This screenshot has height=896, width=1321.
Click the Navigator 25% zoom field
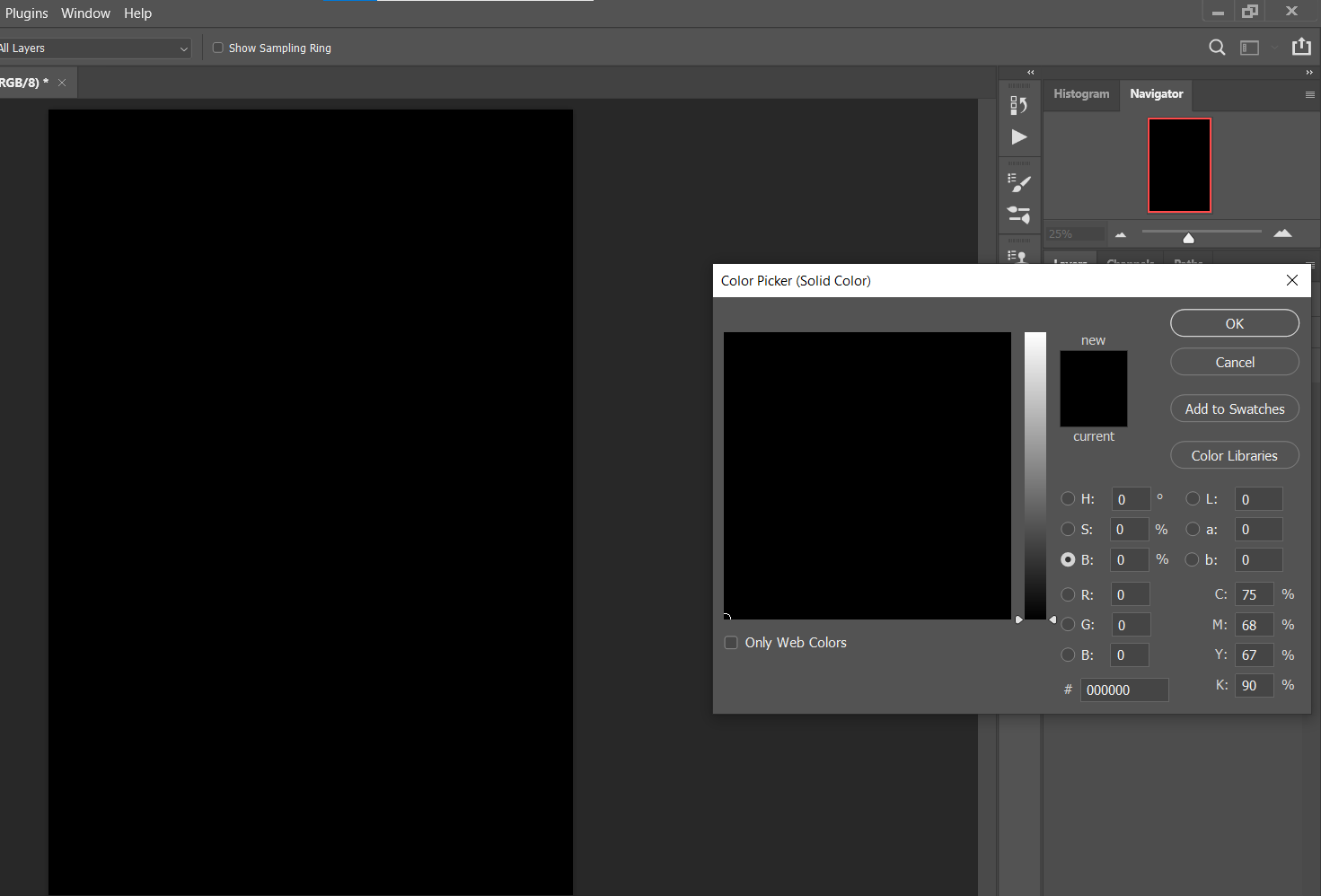pos(1076,234)
